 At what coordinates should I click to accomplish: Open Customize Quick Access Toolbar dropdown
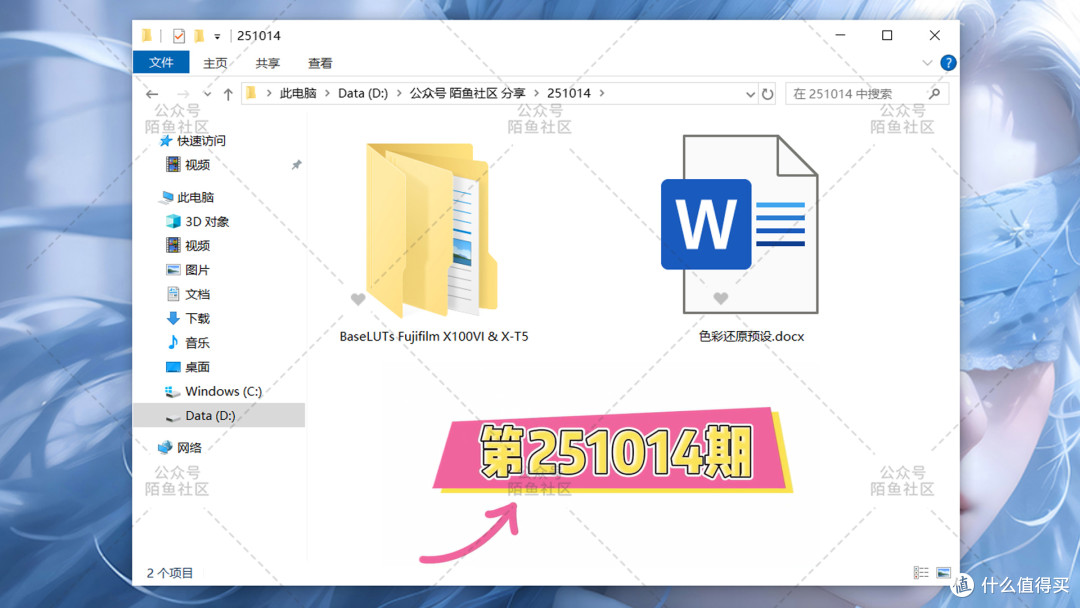point(217,36)
